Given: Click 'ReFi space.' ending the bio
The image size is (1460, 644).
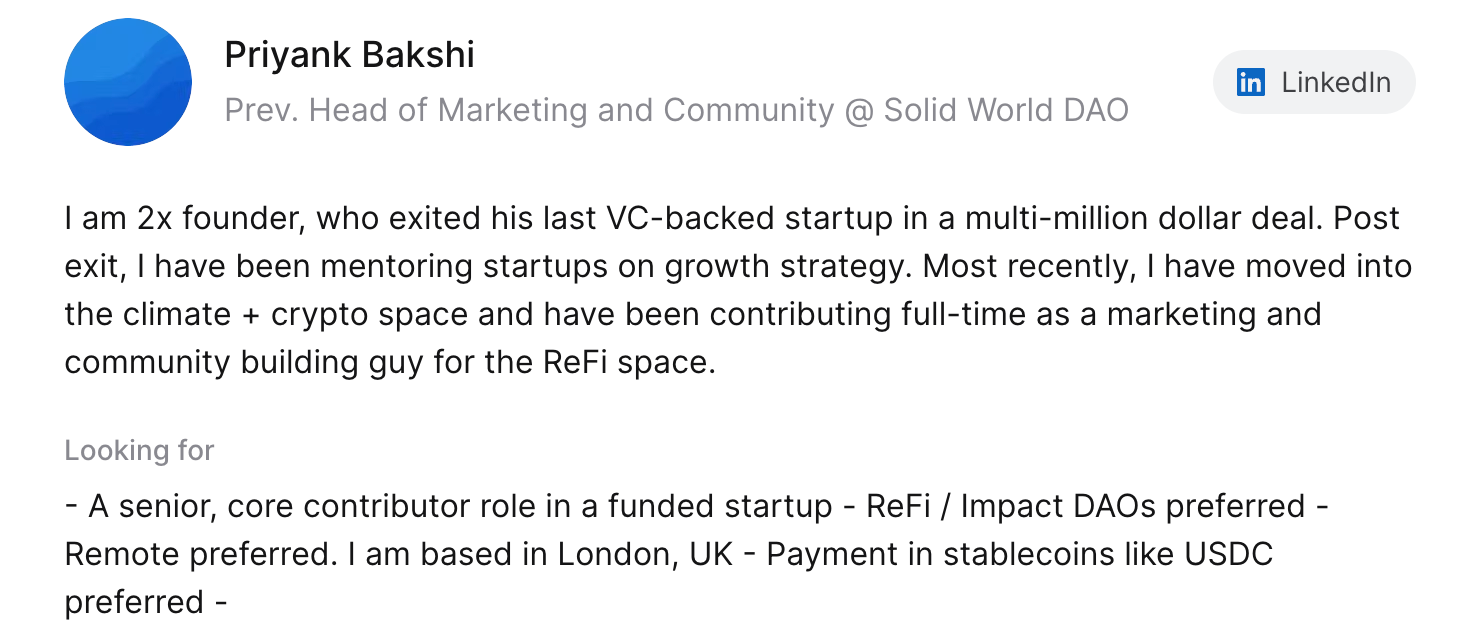Looking at the screenshot, I should (629, 362).
